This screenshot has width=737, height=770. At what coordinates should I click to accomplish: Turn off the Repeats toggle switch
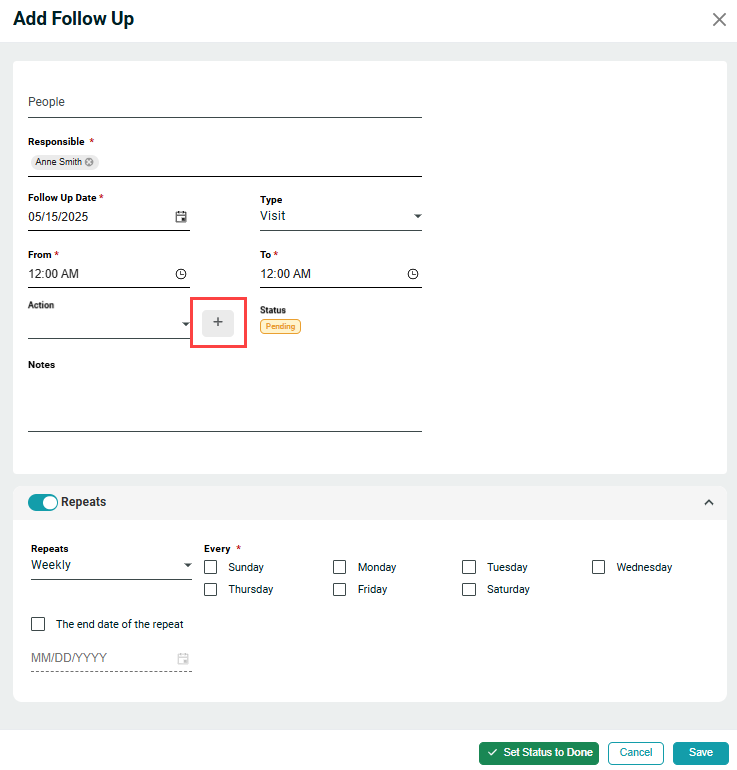click(x=43, y=502)
